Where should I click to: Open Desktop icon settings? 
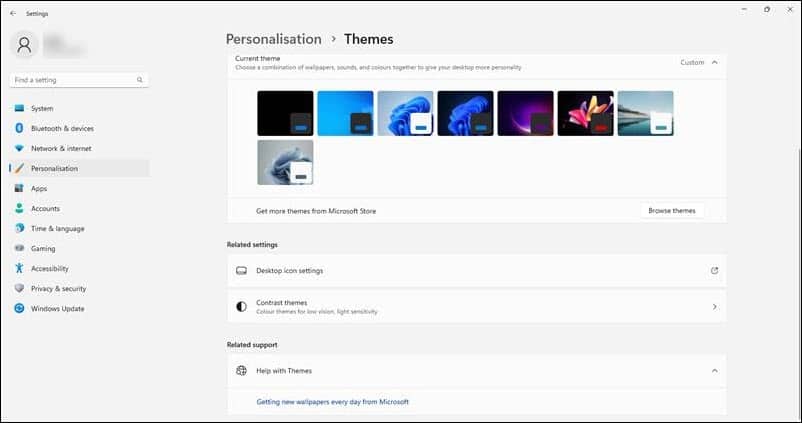coord(477,271)
